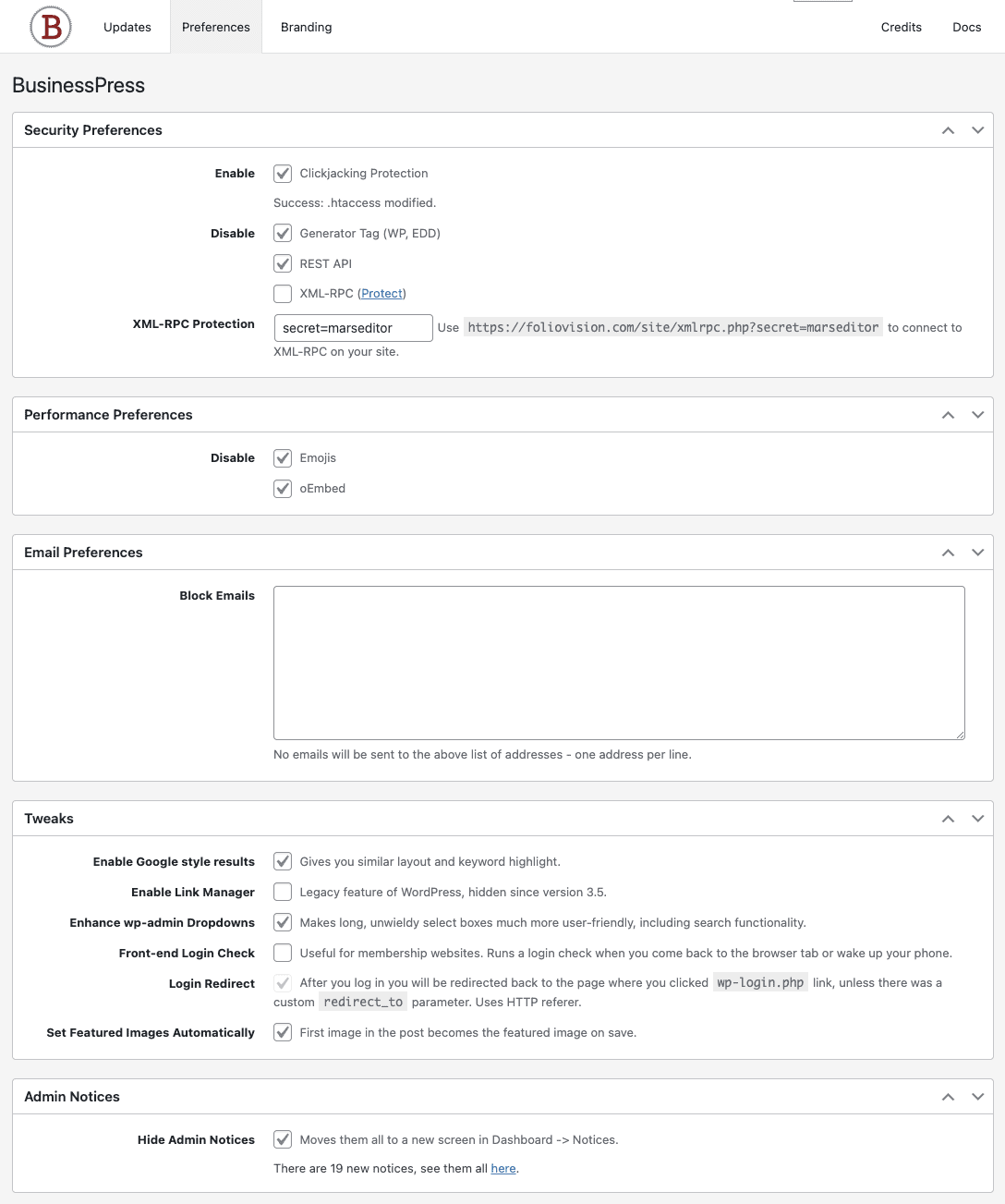The width and height of the screenshot is (1005, 1204).
Task: Click the xmlrpc.php secret URL code text
Action: 673,327
